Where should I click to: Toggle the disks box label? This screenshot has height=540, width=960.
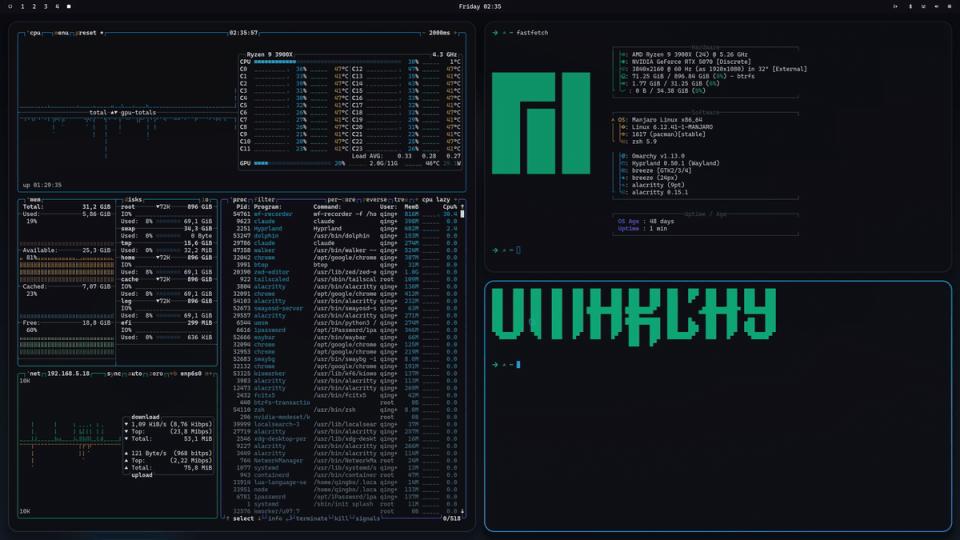click(133, 200)
